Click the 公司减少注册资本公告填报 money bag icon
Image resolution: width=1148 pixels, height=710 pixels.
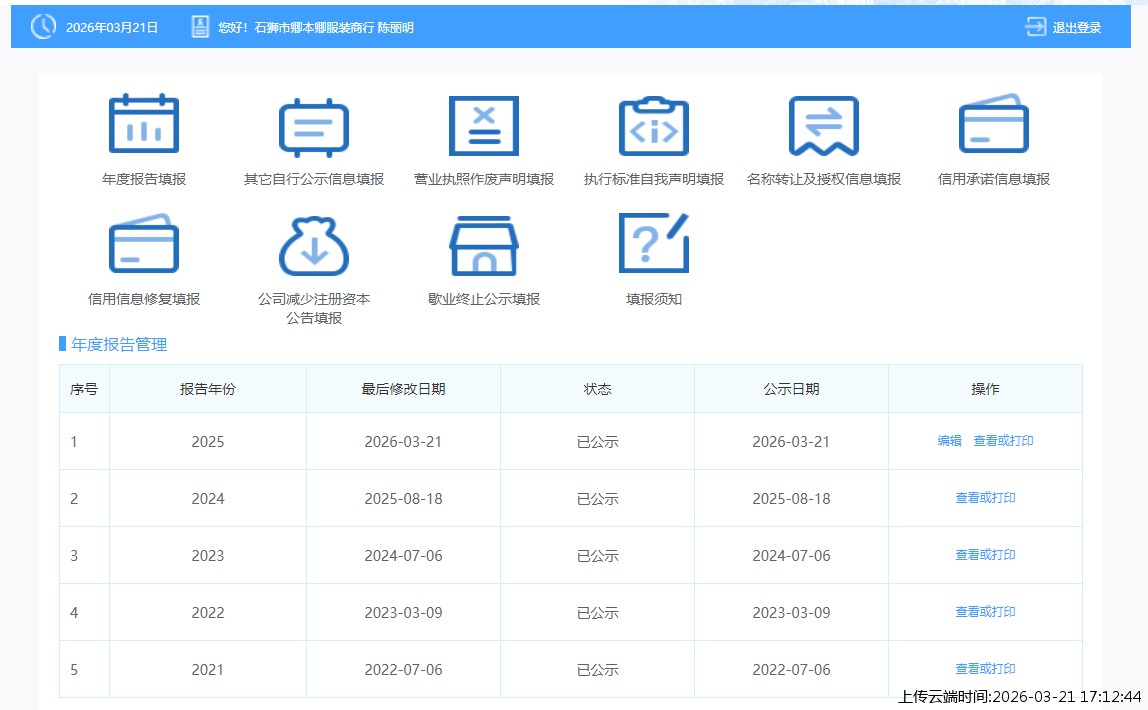[314, 245]
